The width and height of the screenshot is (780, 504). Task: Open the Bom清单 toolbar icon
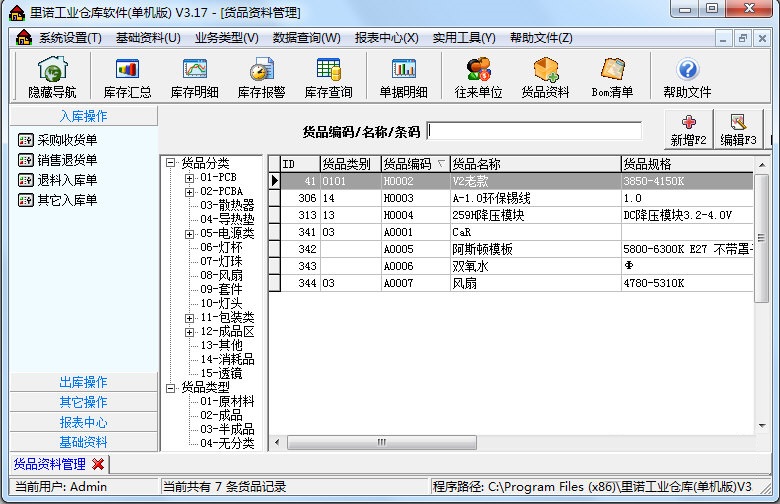click(612, 77)
